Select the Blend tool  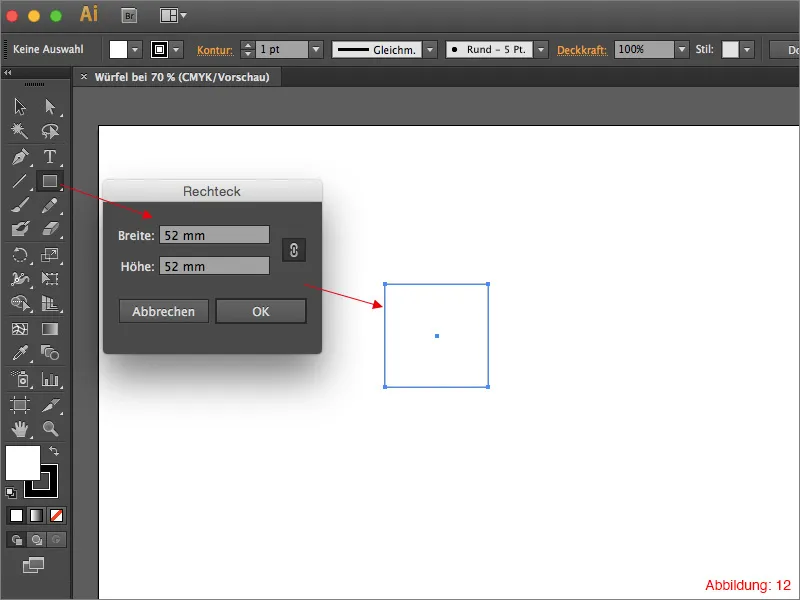pos(49,353)
